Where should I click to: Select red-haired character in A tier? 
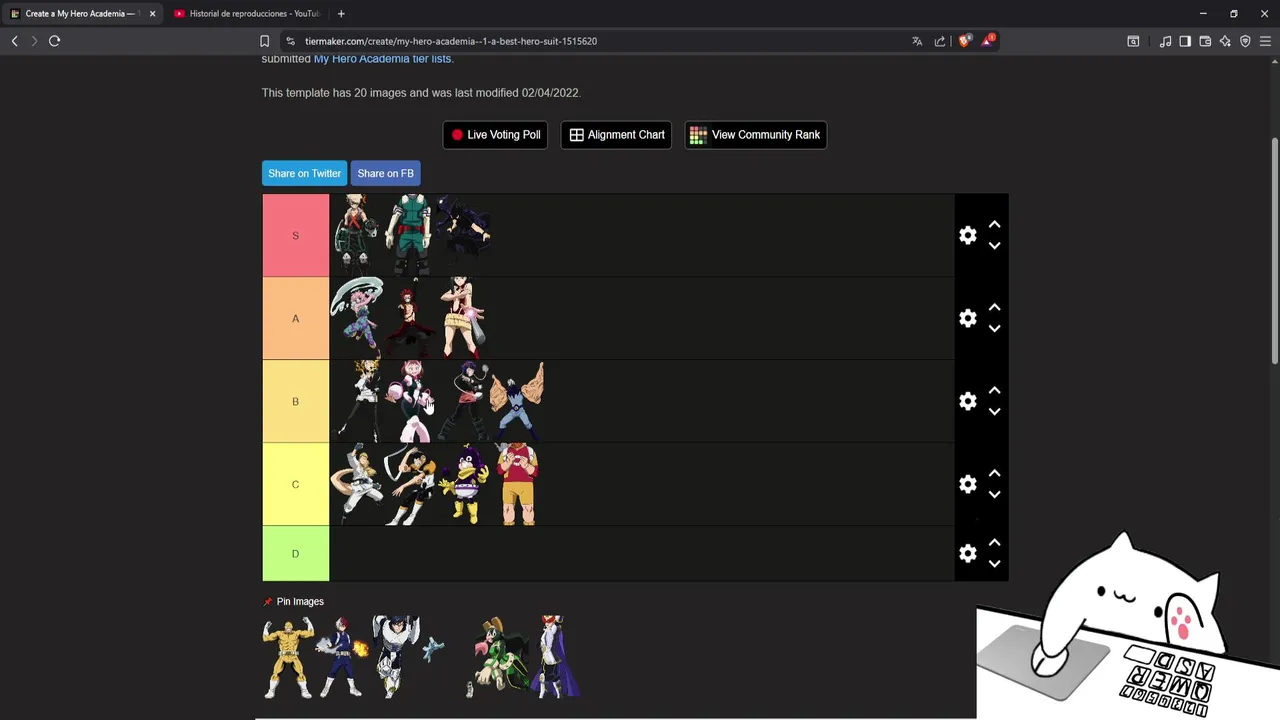click(x=409, y=320)
